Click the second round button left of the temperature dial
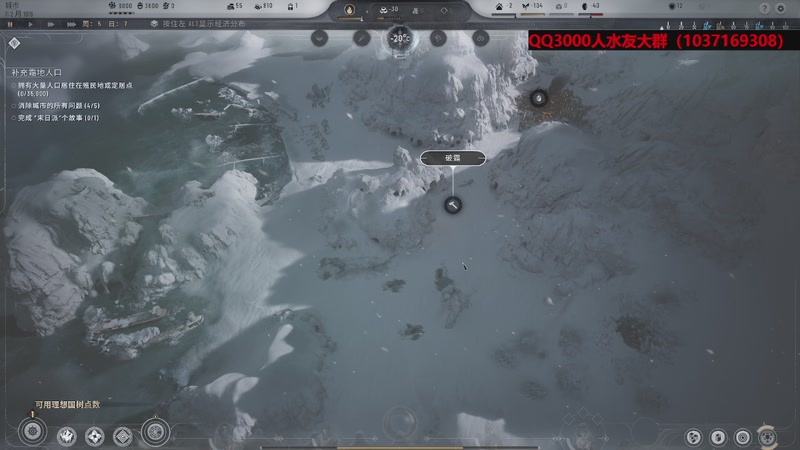Screen dimensions: 800x450 (319, 38)
